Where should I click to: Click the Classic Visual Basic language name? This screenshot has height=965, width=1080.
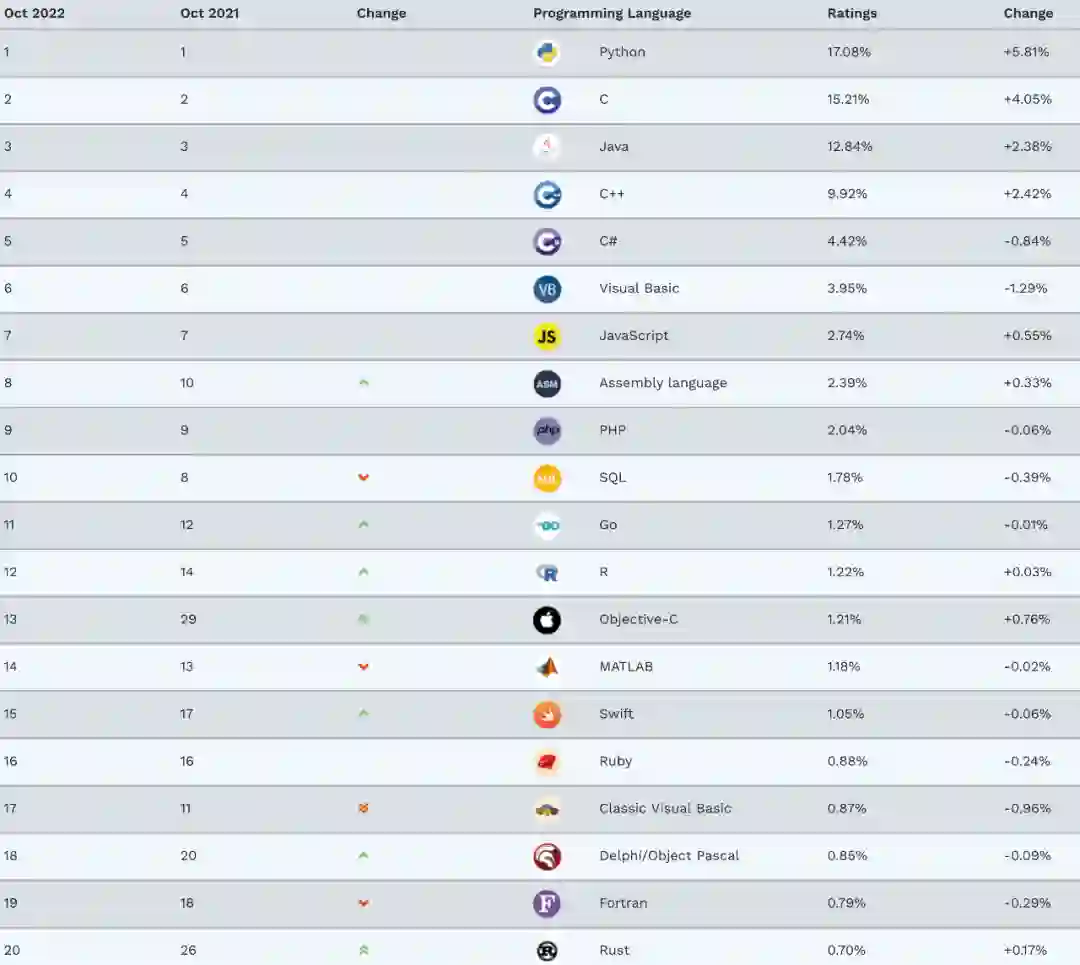click(x=665, y=809)
